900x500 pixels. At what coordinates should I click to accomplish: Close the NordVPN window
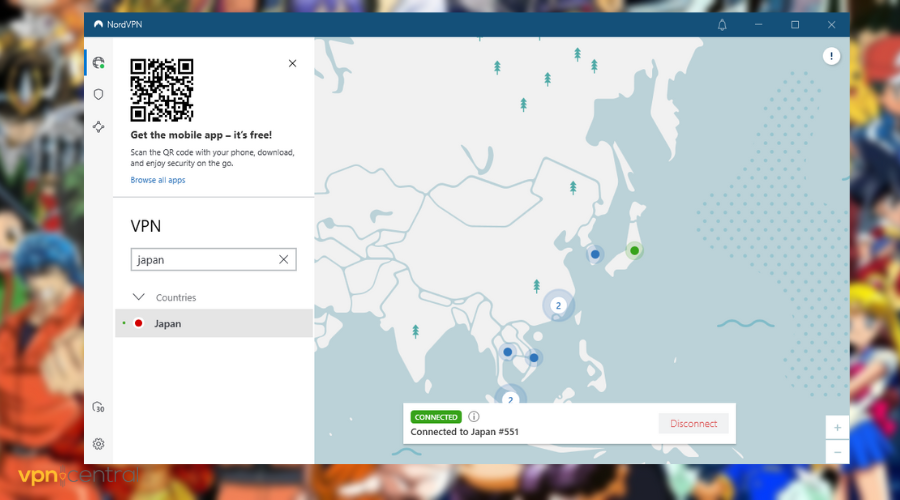832,25
